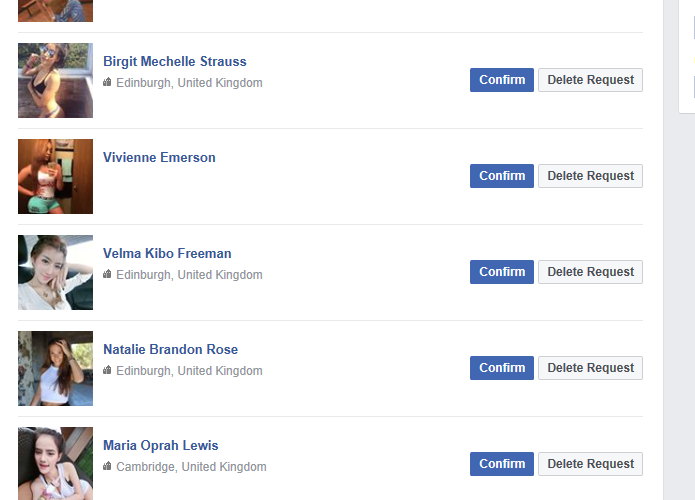Open Natalie Brandon Rose's profile thumbnail
This screenshot has width=695, height=500.
(55, 368)
